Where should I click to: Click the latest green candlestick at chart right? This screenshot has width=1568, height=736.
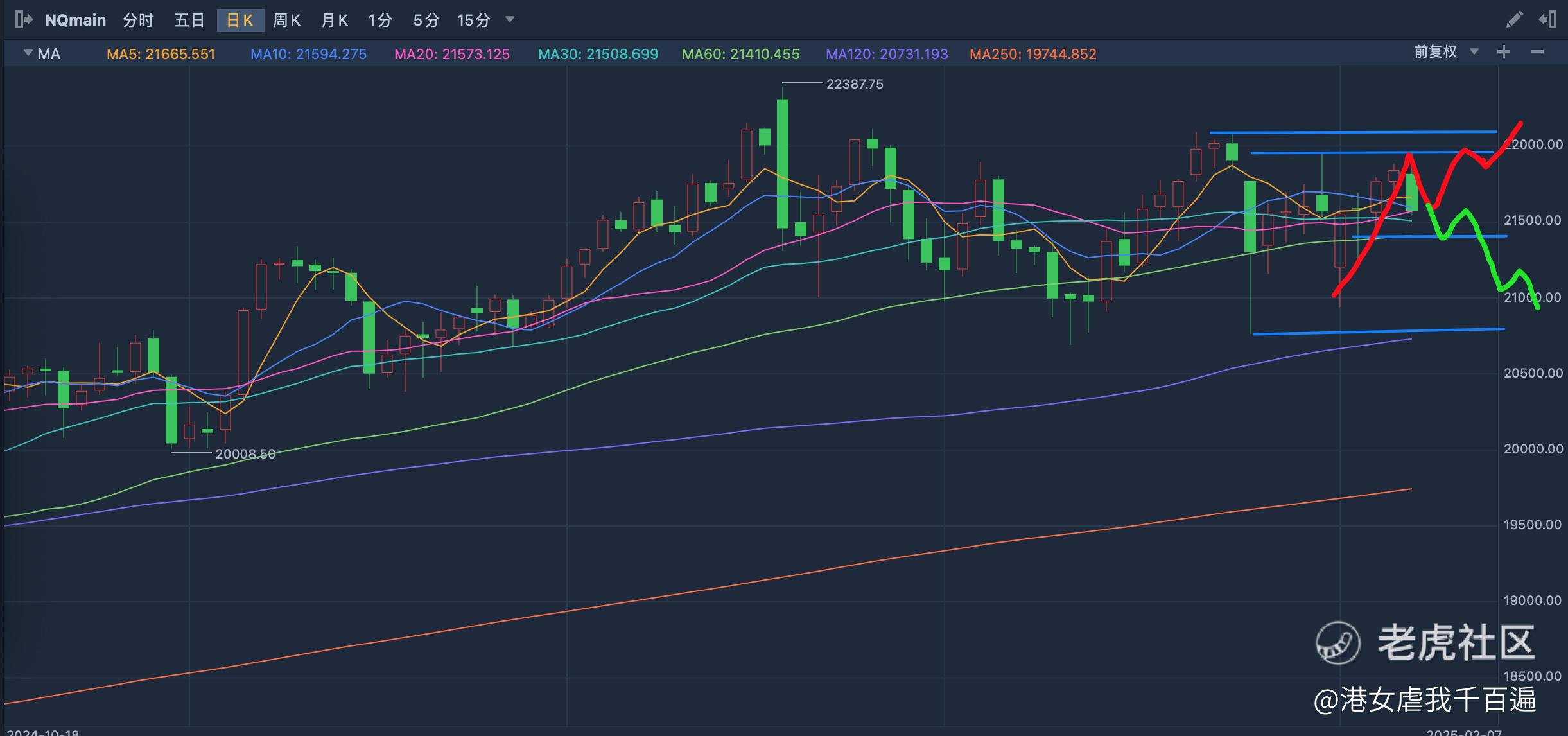(x=1412, y=192)
